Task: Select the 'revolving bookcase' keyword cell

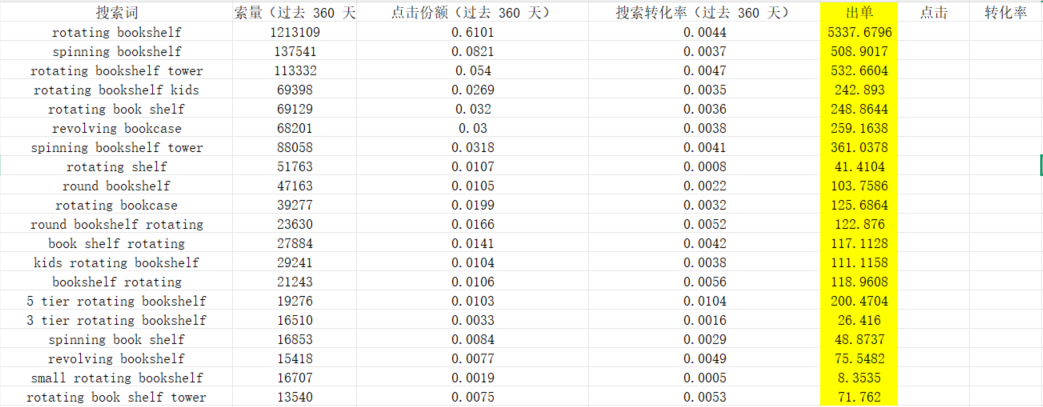Action: coord(116,129)
